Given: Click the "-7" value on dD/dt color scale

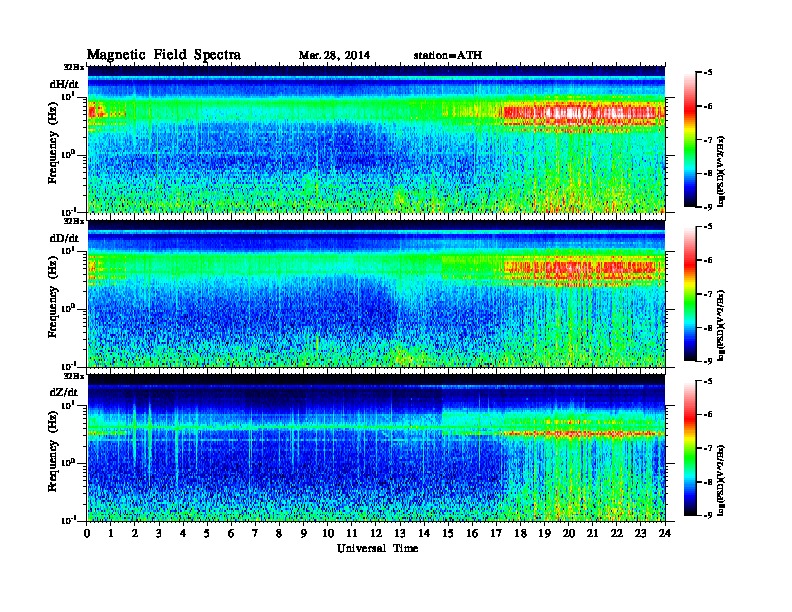Looking at the screenshot, I should (708, 293).
